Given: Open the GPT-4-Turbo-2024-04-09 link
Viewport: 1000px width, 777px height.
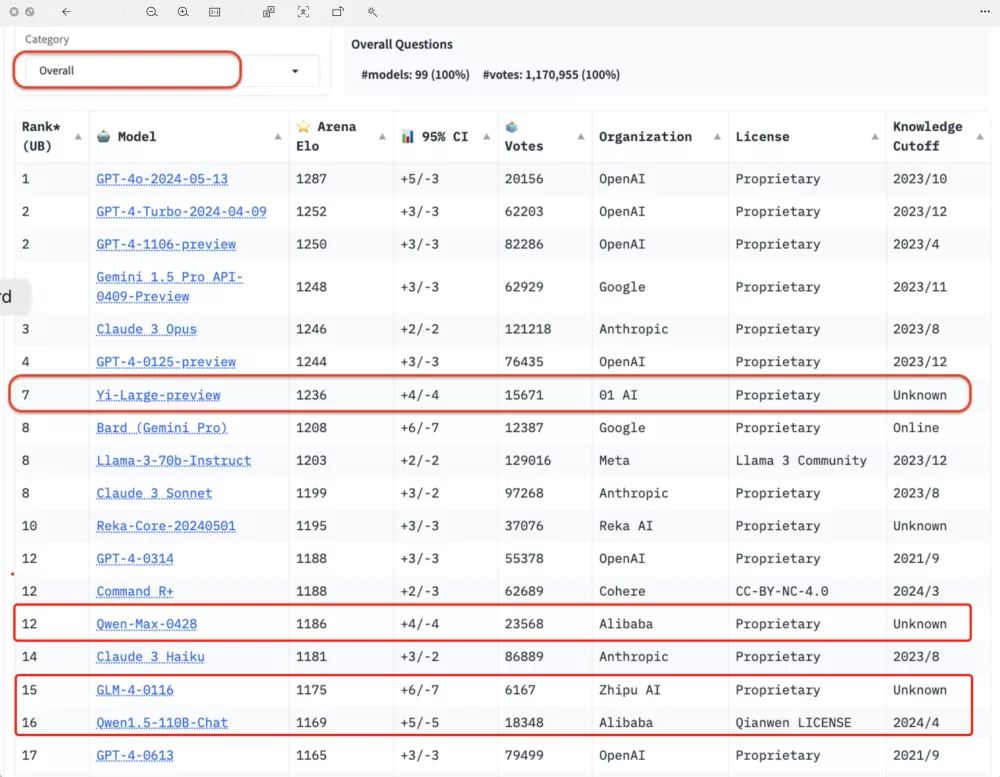Looking at the screenshot, I should 181,211.
